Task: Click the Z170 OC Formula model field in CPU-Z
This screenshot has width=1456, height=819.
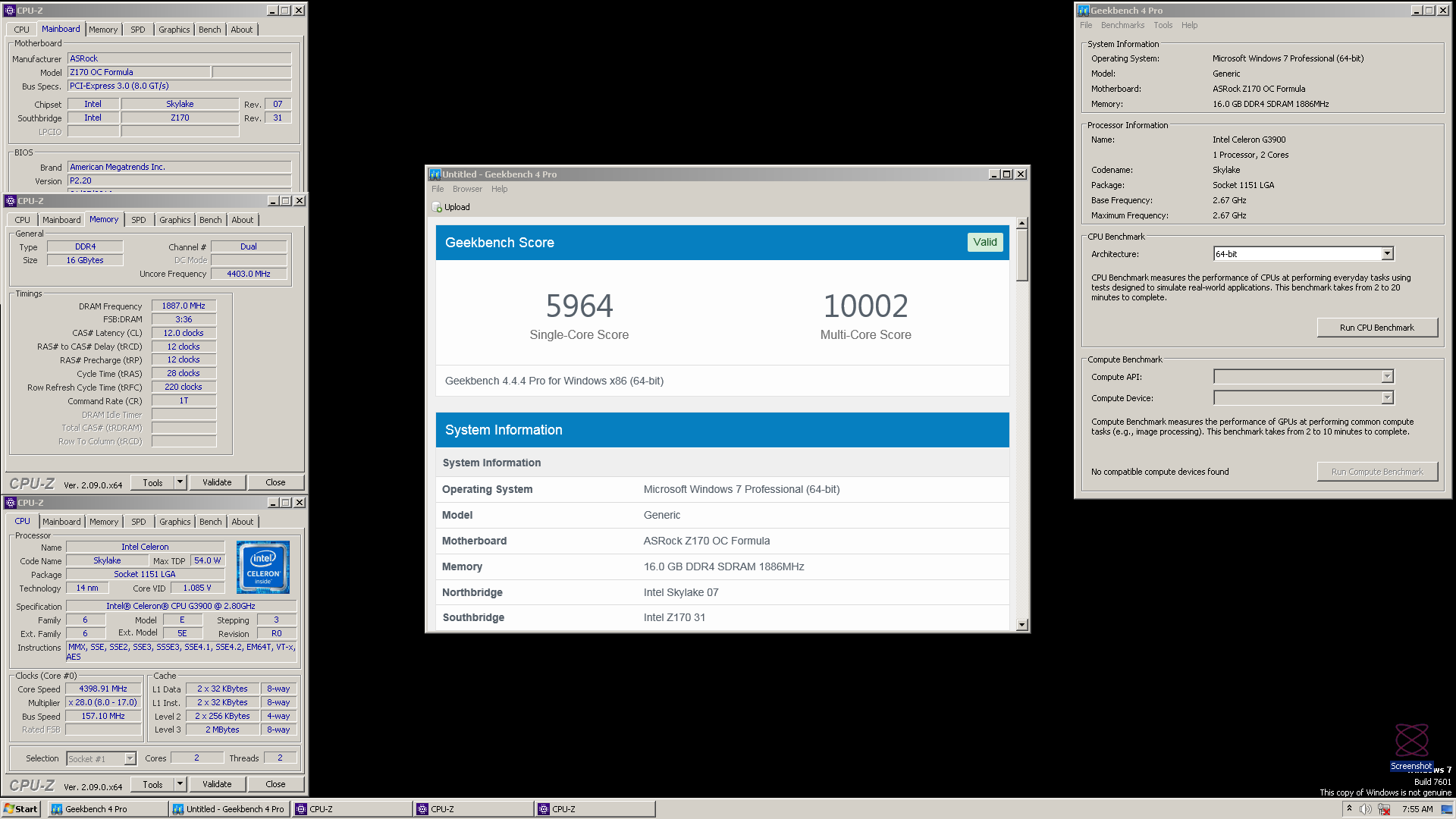Action: coord(139,72)
